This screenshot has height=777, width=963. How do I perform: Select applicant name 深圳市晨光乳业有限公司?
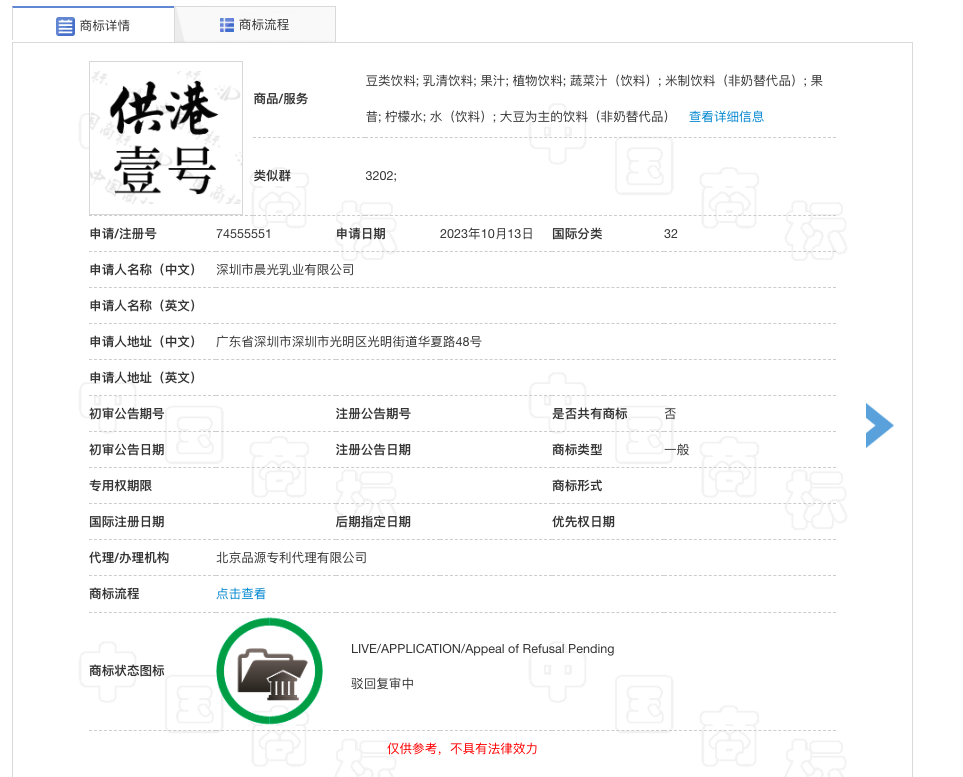click(285, 270)
